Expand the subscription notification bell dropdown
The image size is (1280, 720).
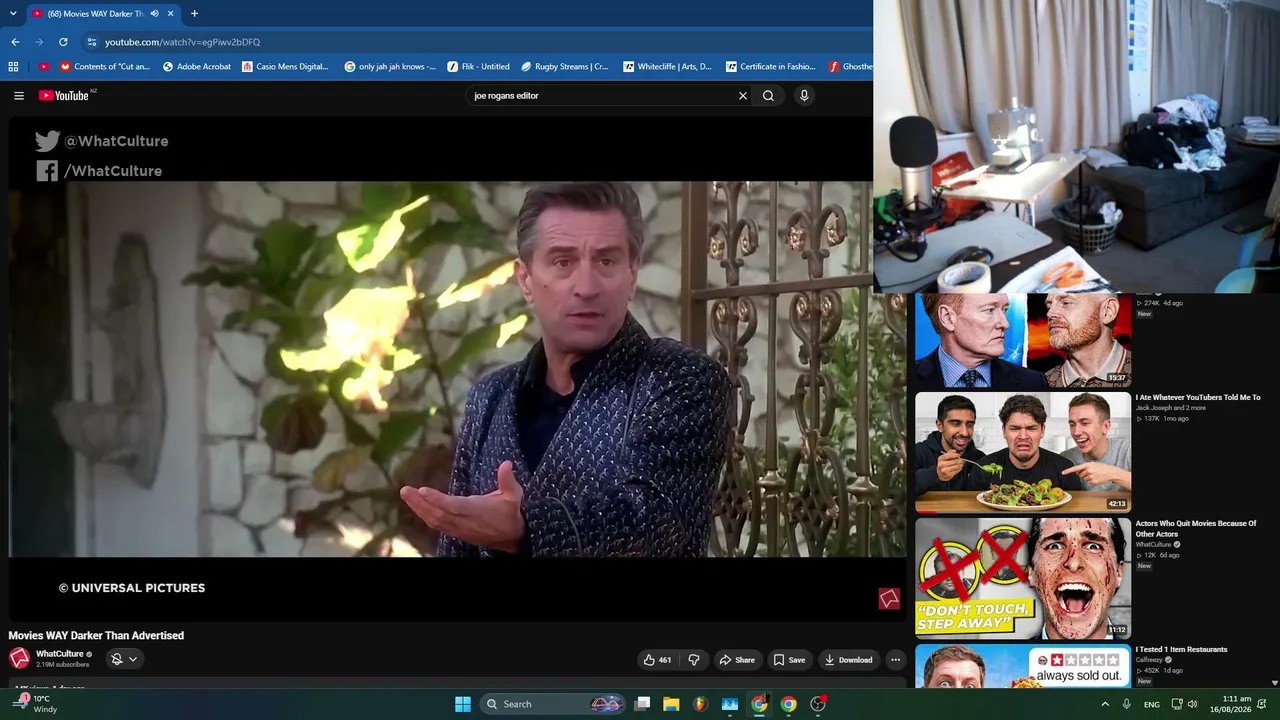124,659
